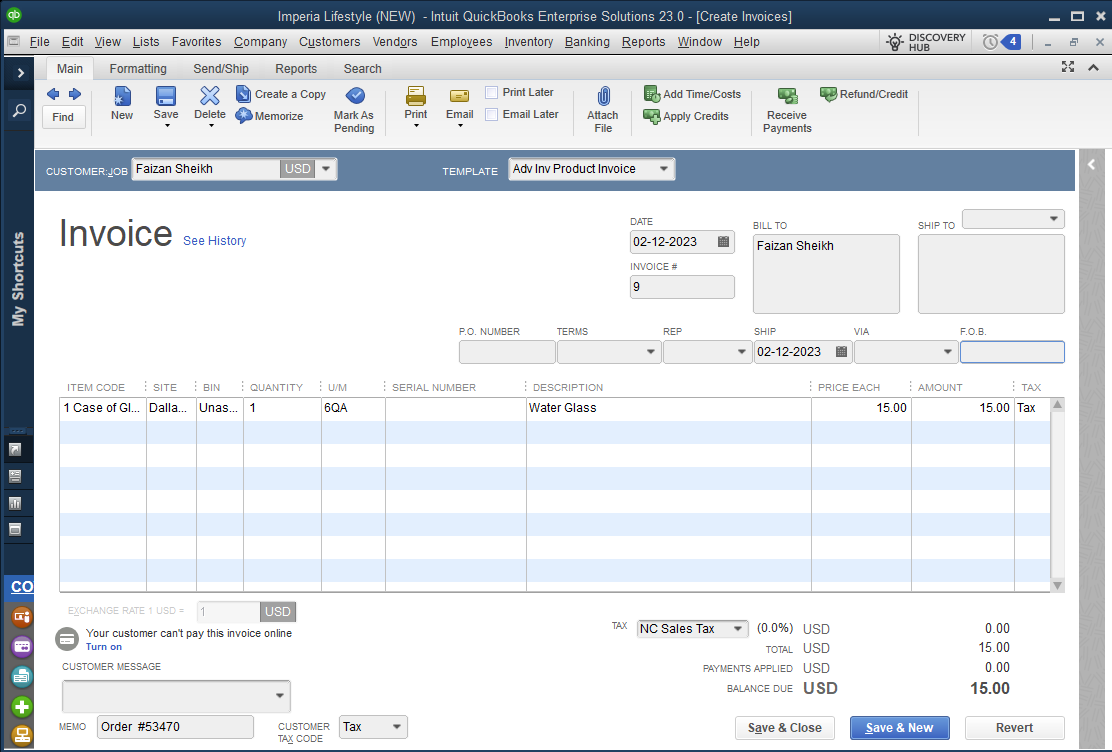Click Save & New
Screen dimensions: 1112x752
899,728
